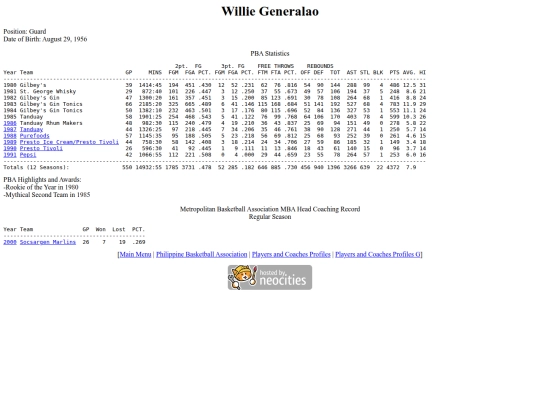Viewport: 540px width, 405px height.
Task: Open the Socsargen Marlins link
Action: 48,242
